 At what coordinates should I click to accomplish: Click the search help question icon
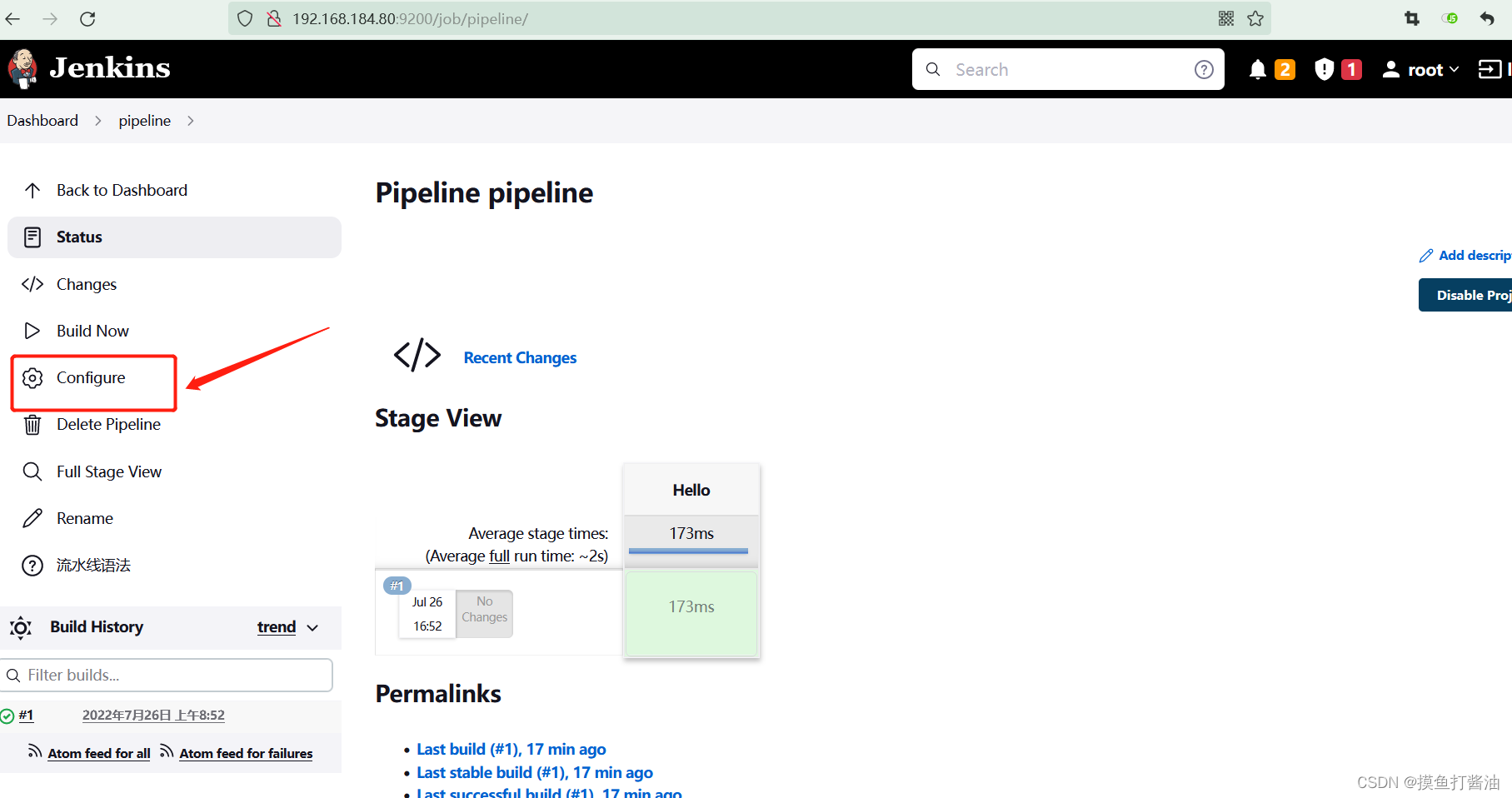[x=1204, y=70]
